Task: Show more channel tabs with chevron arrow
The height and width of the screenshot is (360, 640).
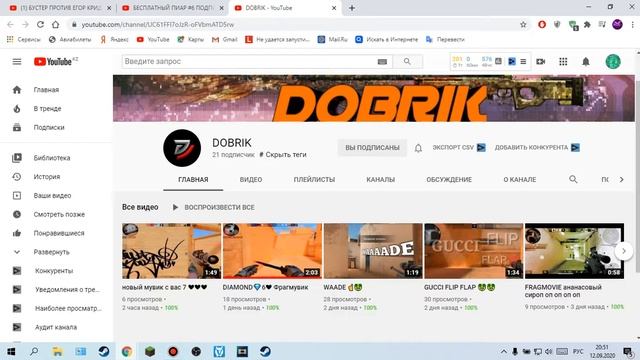Action: pyautogui.click(x=621, y=179)
